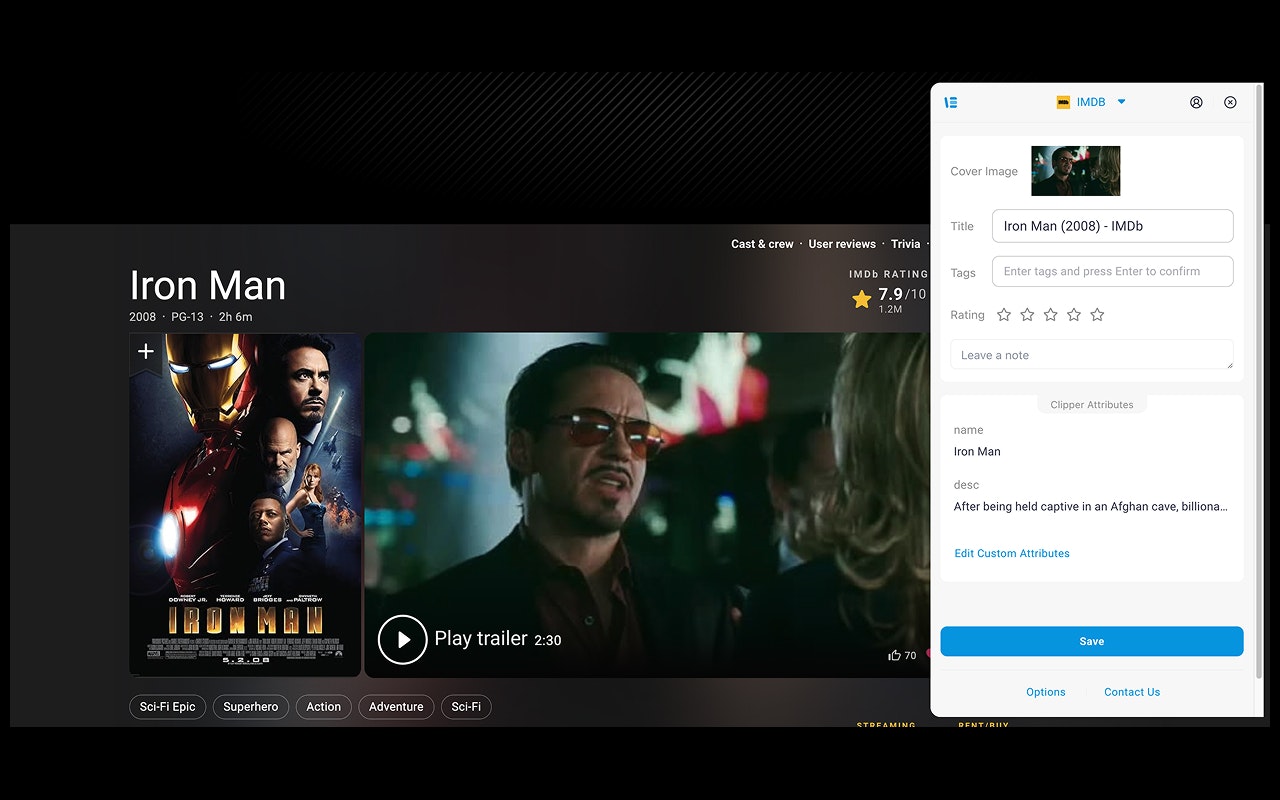The image size is (1280, 800).
Task: Select the name attribute value Iron Man
Action: click(x=977, y=452)
